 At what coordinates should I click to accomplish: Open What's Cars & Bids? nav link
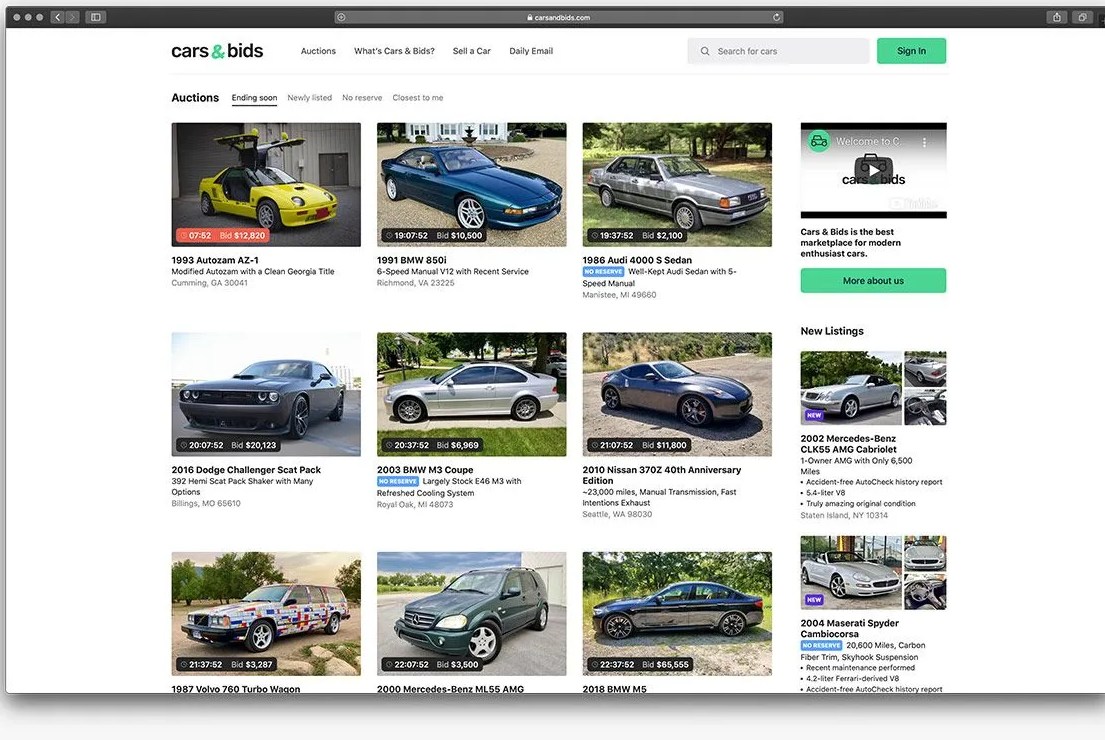[394, 51]
